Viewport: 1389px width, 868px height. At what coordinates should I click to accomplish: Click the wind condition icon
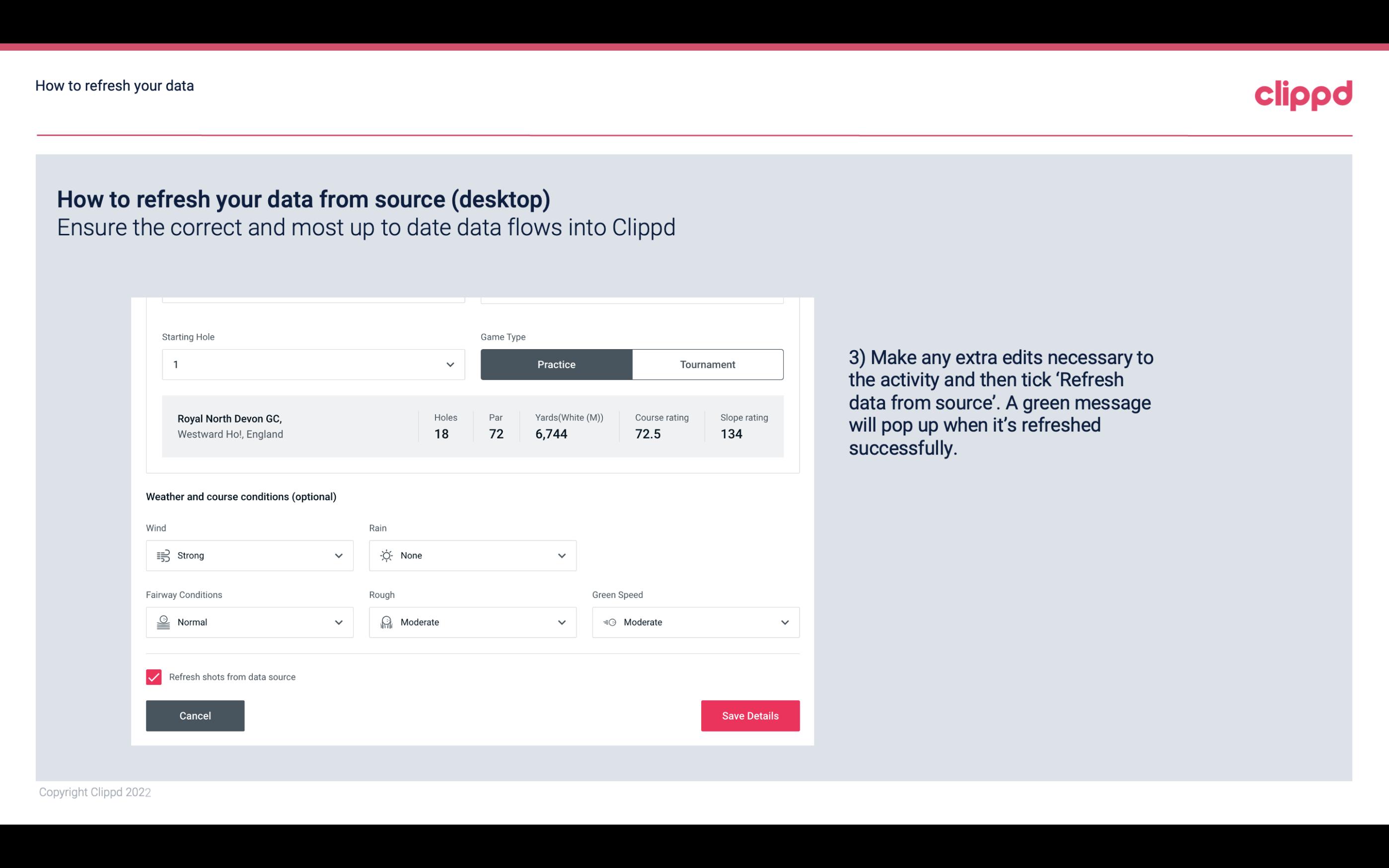coord(162,555)
